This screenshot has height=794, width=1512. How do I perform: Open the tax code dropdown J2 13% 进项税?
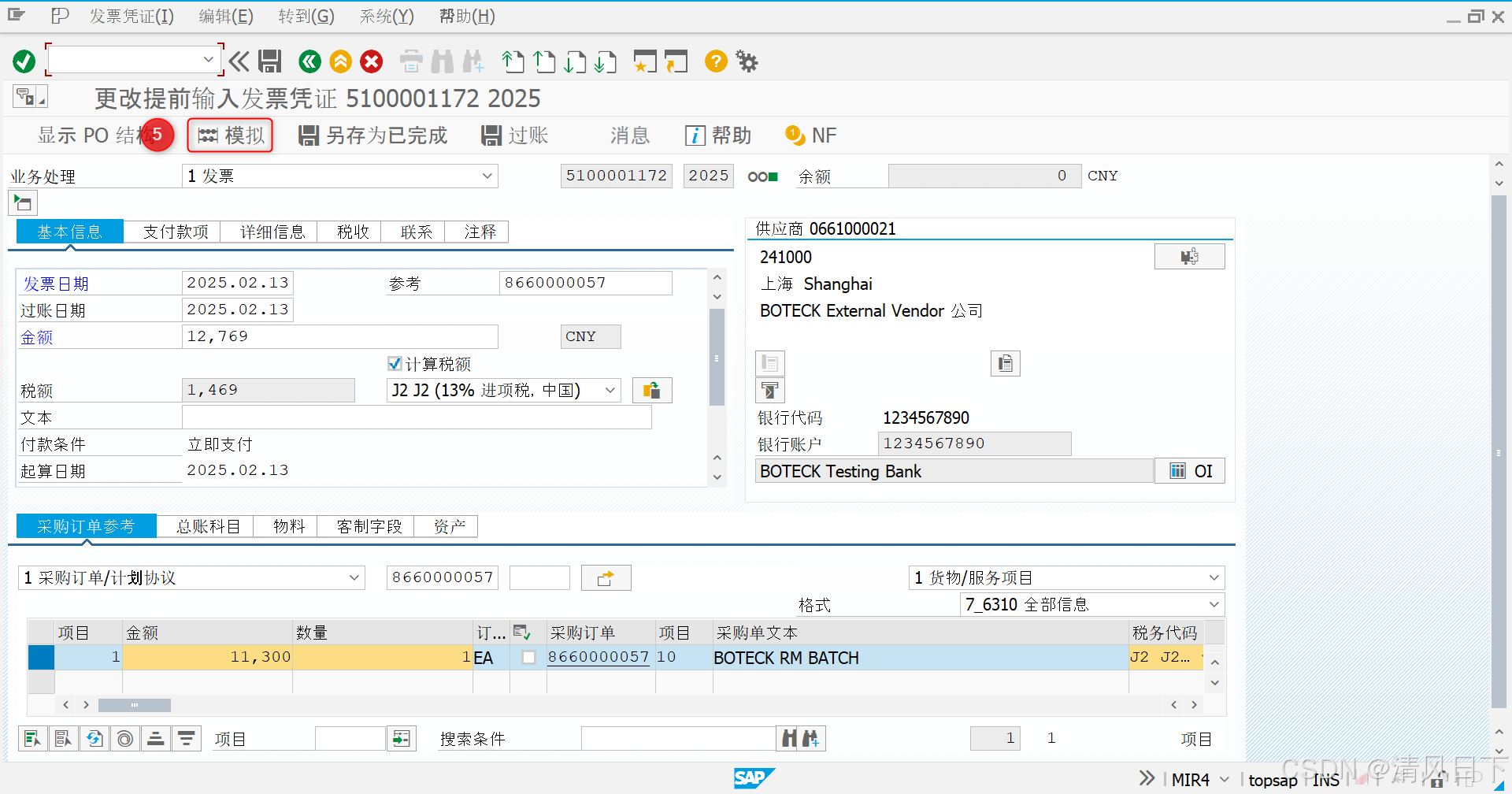(x=610, y=389)
